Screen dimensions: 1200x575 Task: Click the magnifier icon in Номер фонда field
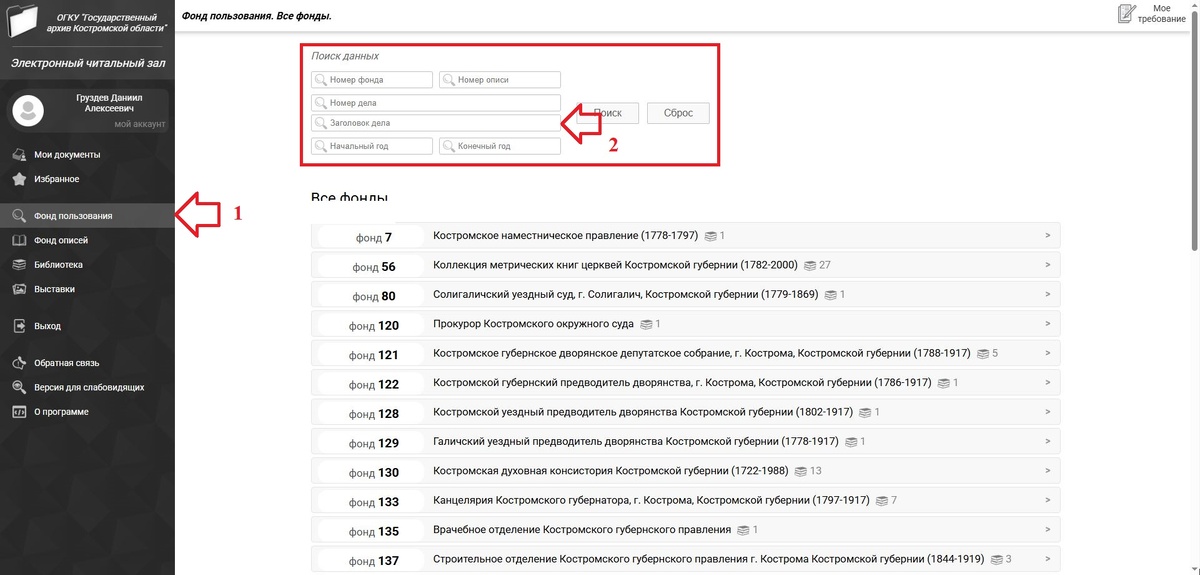[x=320, y=80]
